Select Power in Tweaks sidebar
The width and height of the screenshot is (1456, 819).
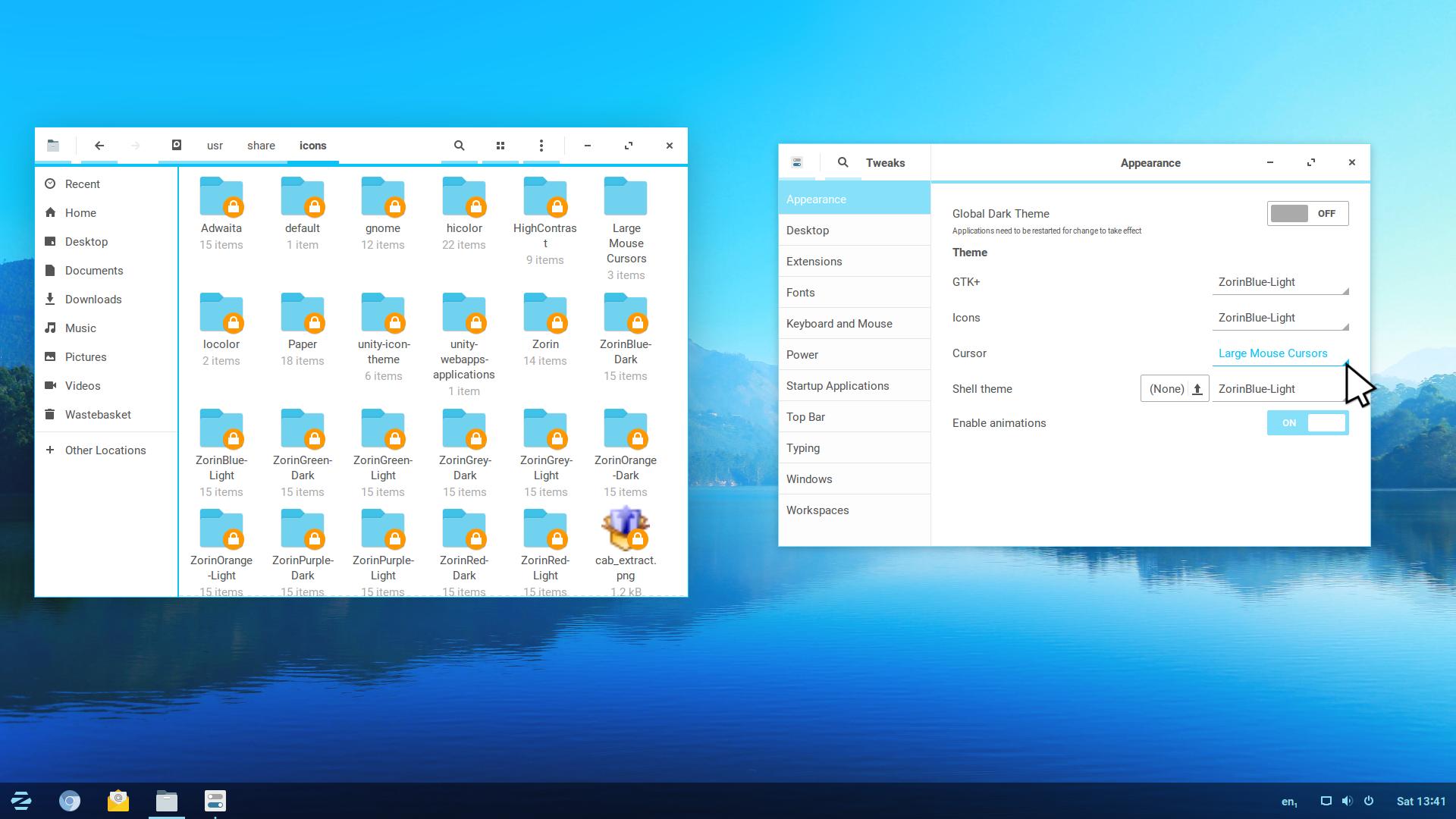[854, 355]
